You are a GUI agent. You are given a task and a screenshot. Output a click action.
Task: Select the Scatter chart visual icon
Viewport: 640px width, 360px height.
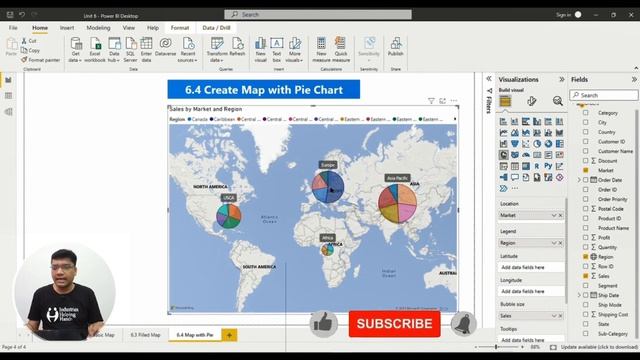click(x=526, y=144)
